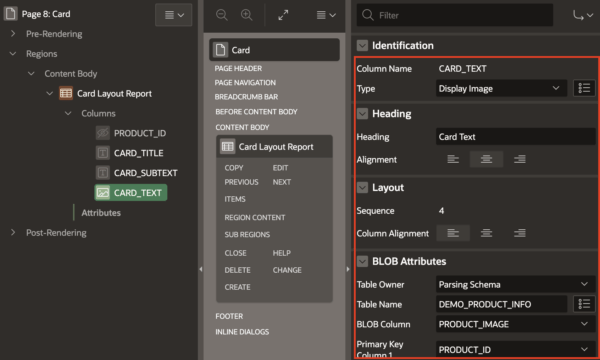Select the BREADCRUMB BAR position
This screenshot has height=360, width=600.
click(x=246, y=97)
